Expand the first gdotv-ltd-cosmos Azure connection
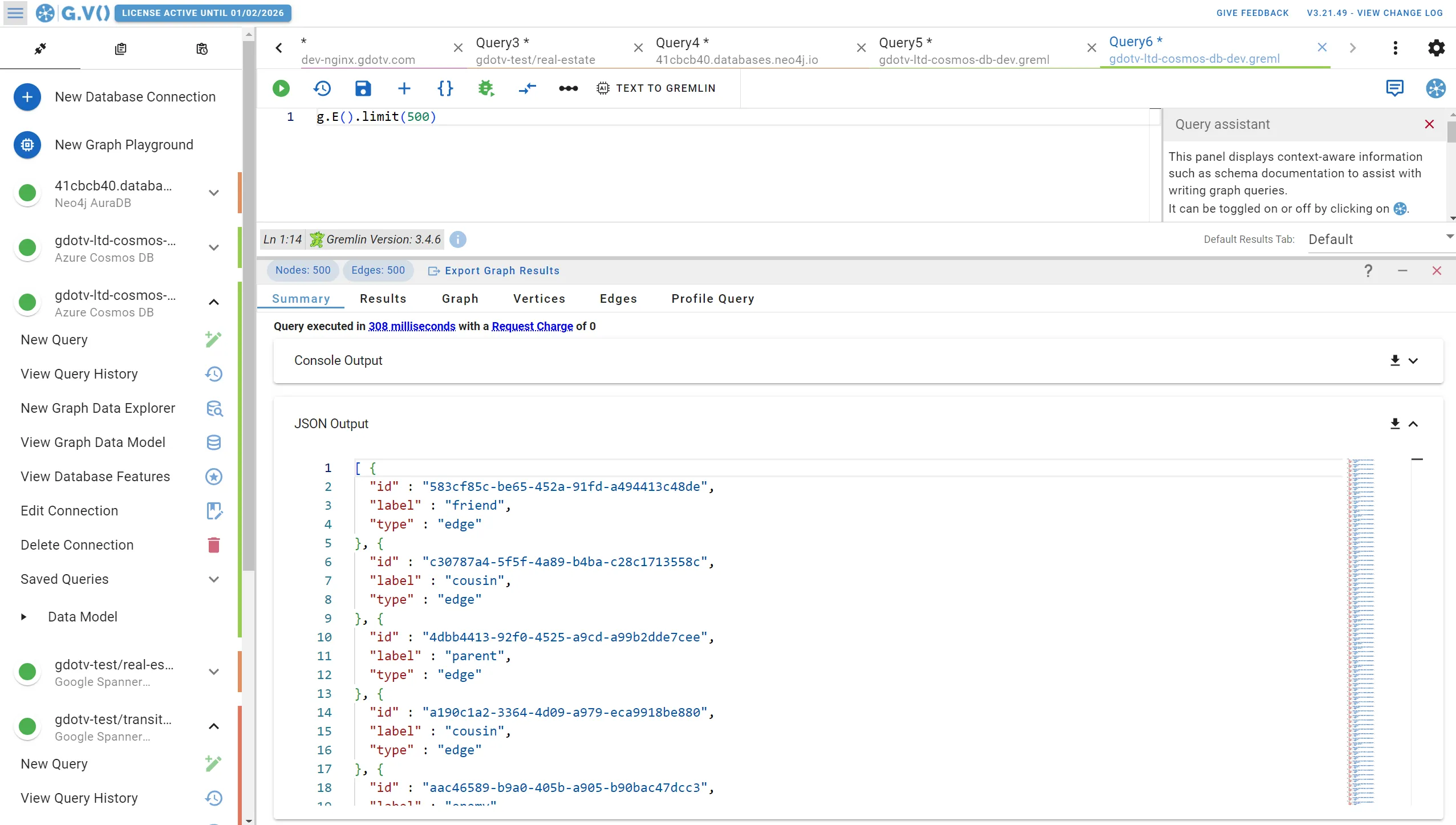The image size is (1456, 825). (x=214, y=248)
